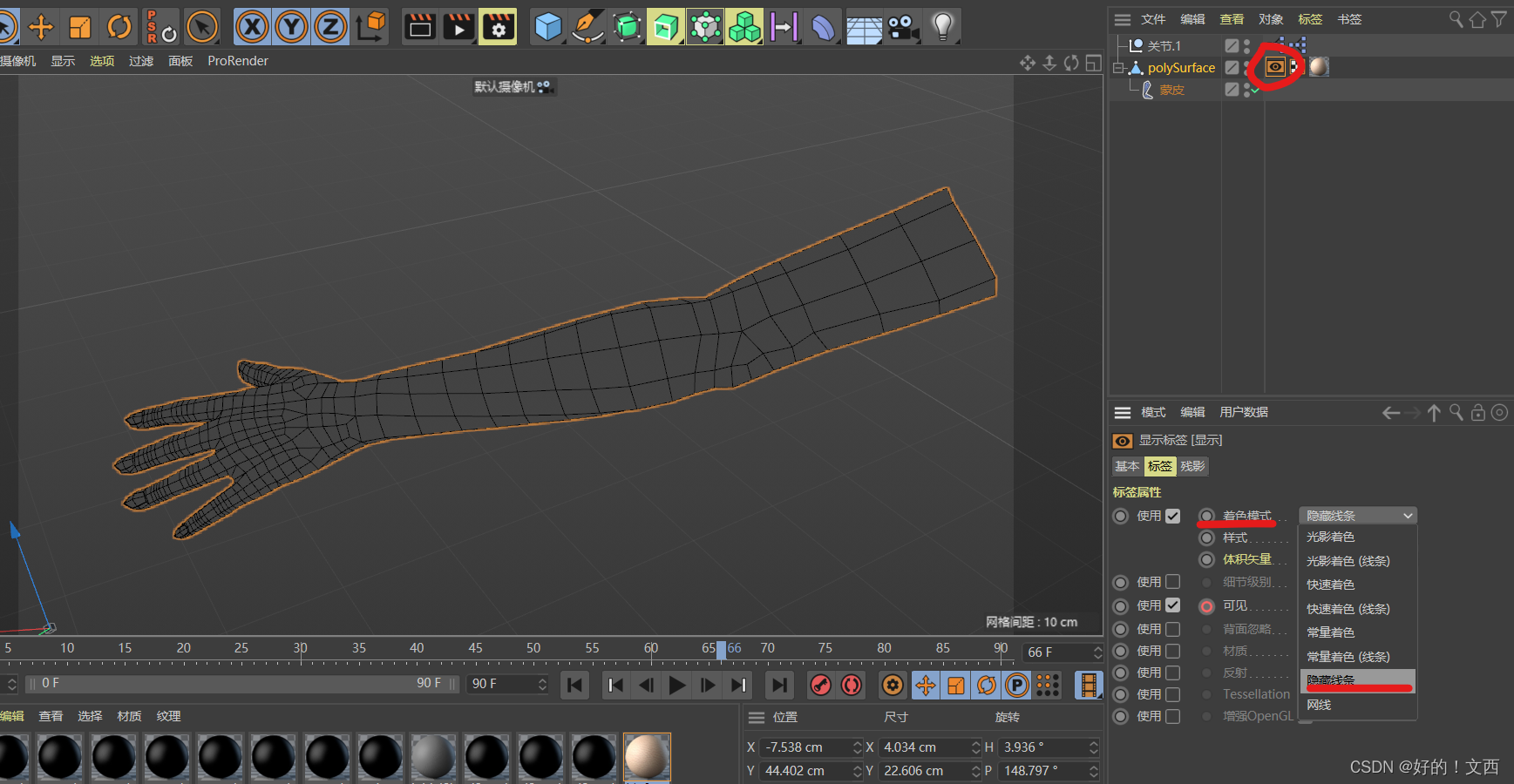Open render settings clapperboard gear icon
Image resolution: width=1514 pixels, height=784 pixels.
(498, 27)
